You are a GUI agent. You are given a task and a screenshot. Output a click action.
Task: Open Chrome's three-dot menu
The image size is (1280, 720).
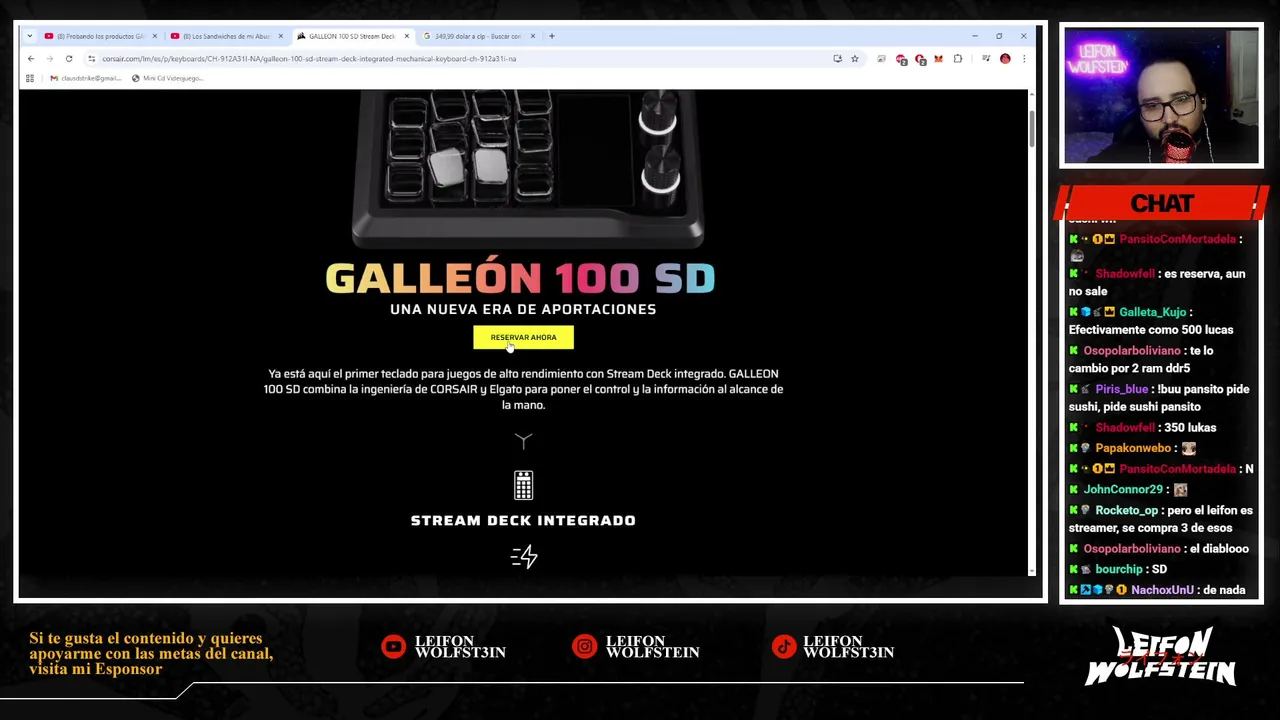(x=1024, y=59)
